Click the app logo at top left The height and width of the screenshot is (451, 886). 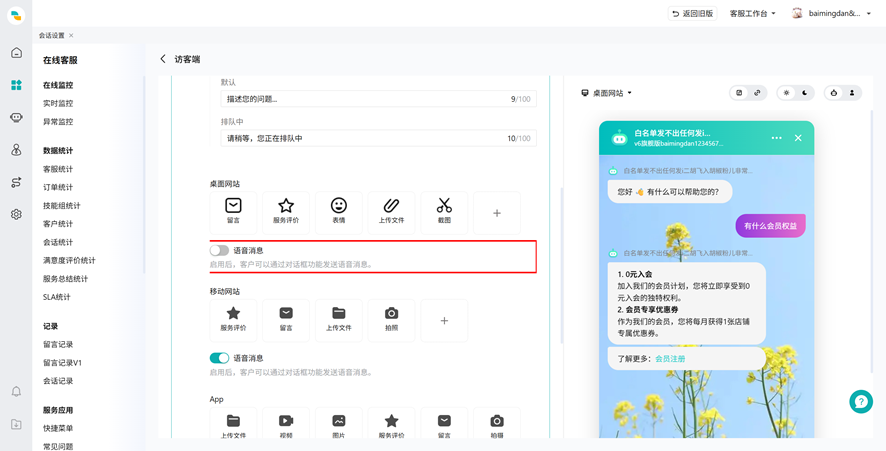point(16,15)
